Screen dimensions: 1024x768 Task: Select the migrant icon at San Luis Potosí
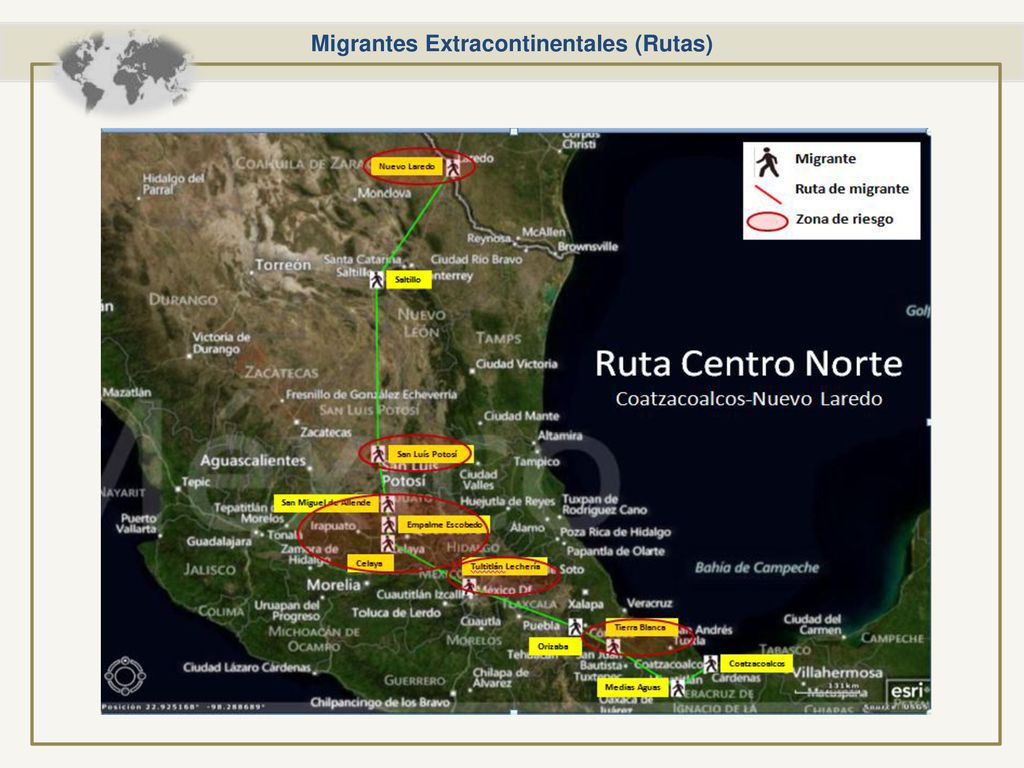point(378,454)
